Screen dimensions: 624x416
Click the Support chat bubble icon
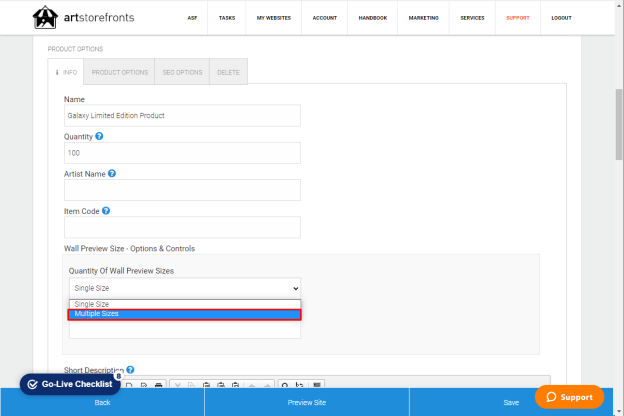[551, 397]
